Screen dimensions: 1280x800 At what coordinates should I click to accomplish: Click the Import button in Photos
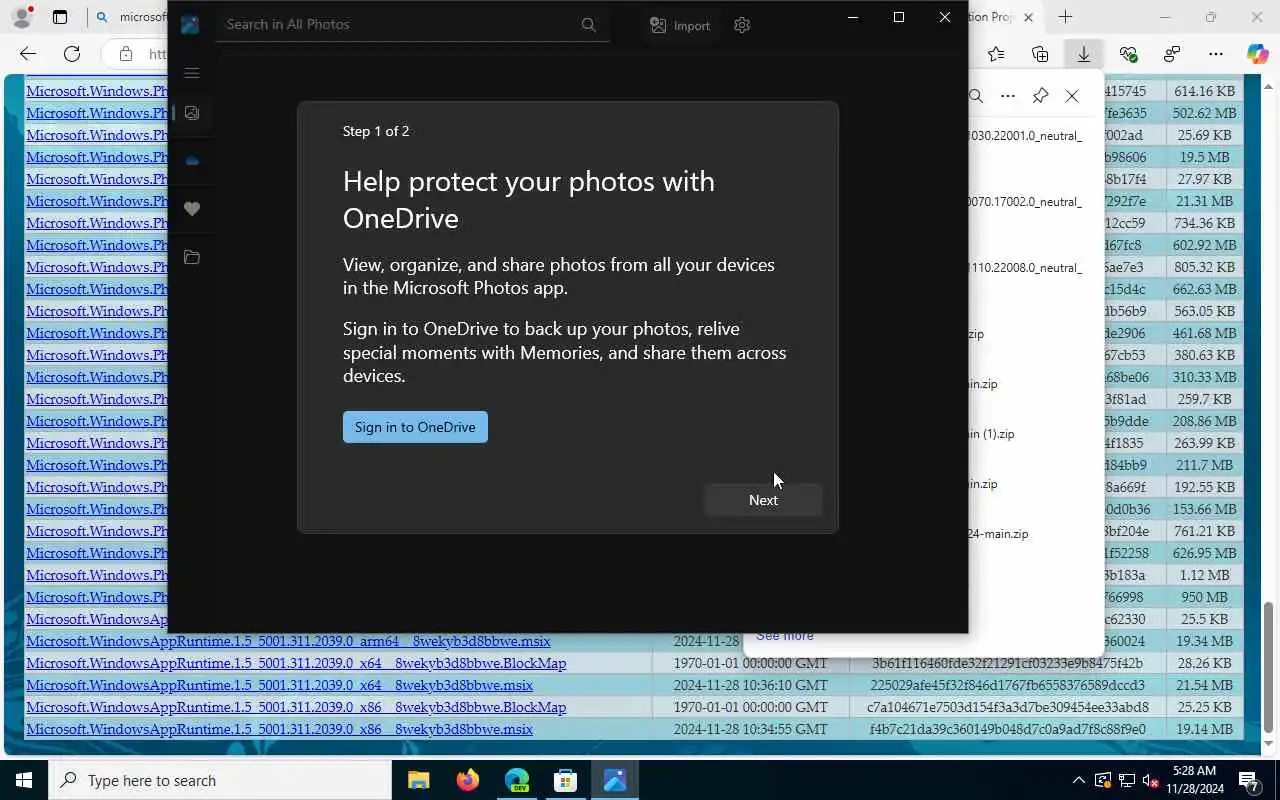click(680, 25)
